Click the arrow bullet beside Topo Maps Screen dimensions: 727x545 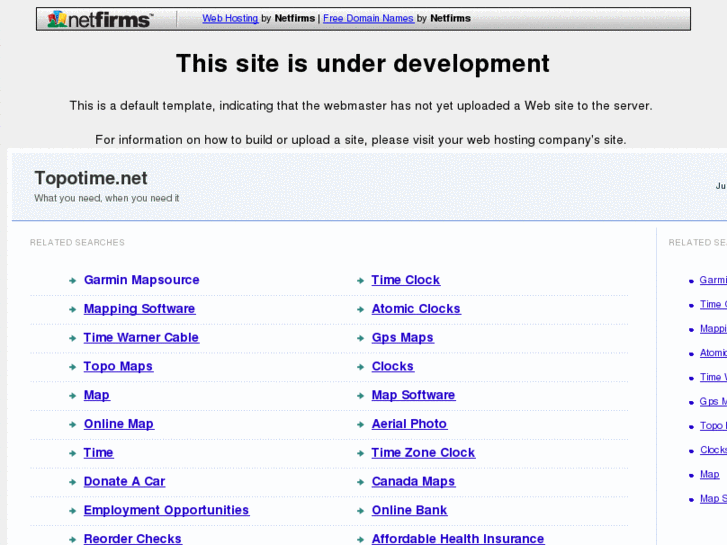[72, 367]
